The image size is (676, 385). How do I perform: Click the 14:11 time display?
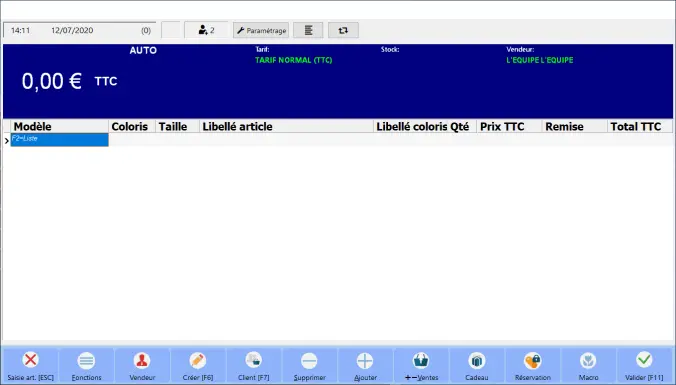[x=20, y=31]
